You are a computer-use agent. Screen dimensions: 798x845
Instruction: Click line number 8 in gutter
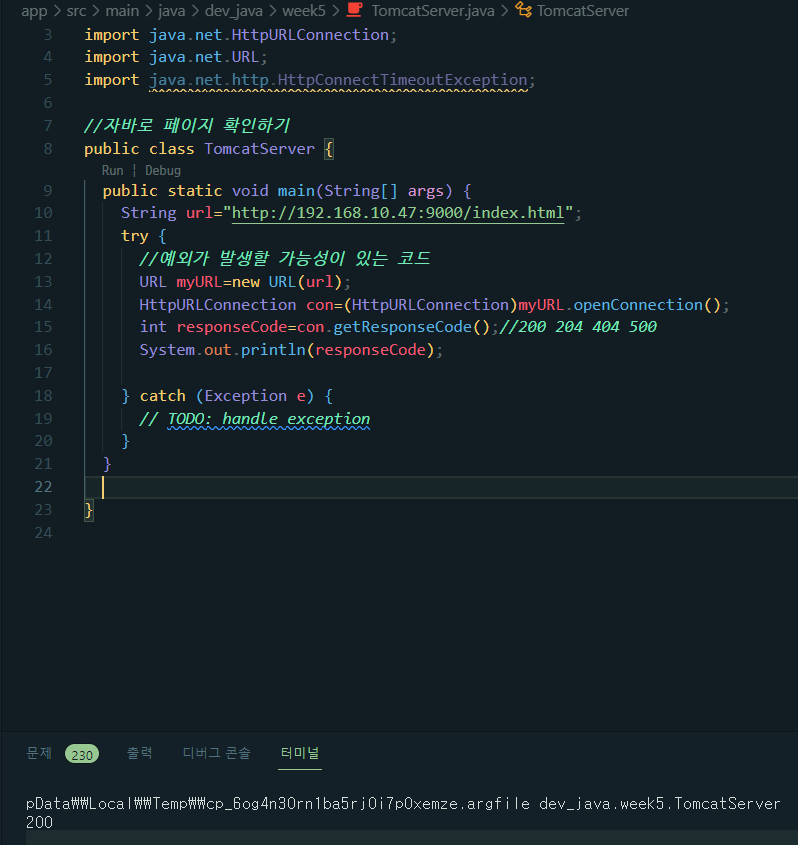point(48,149)
